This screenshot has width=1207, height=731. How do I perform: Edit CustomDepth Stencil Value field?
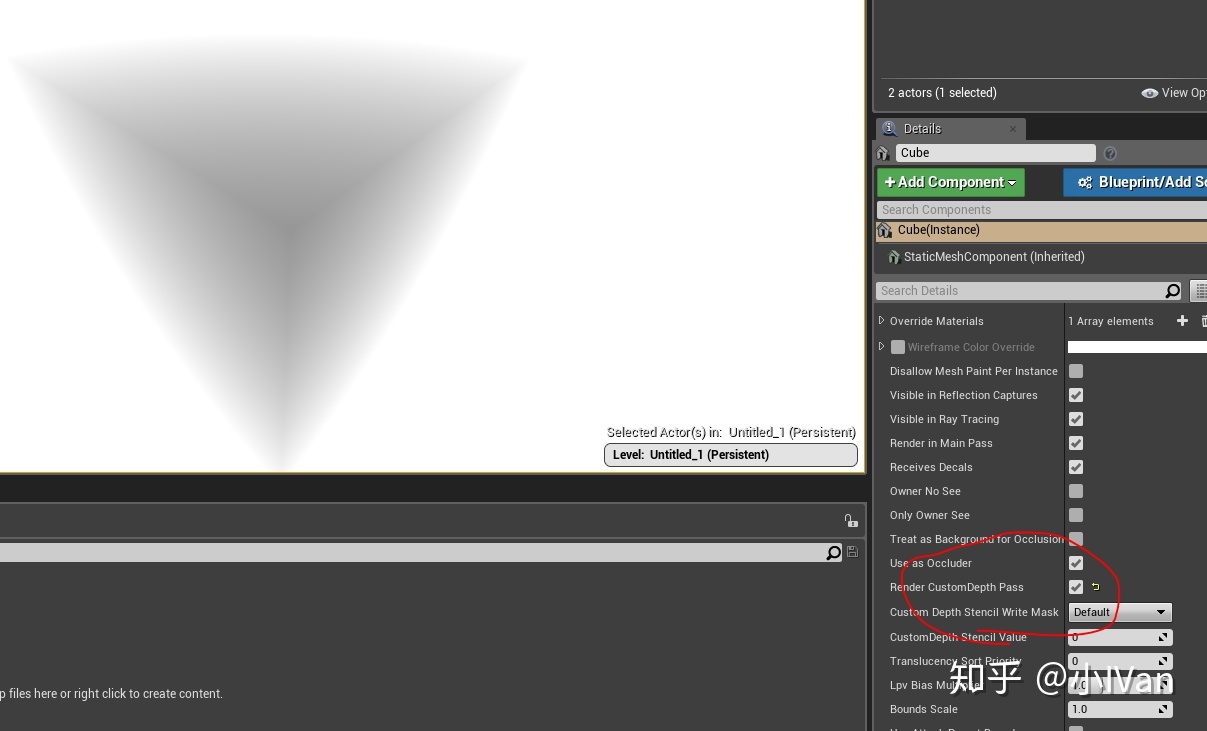pyautogui.click(x=1120, y=637)
